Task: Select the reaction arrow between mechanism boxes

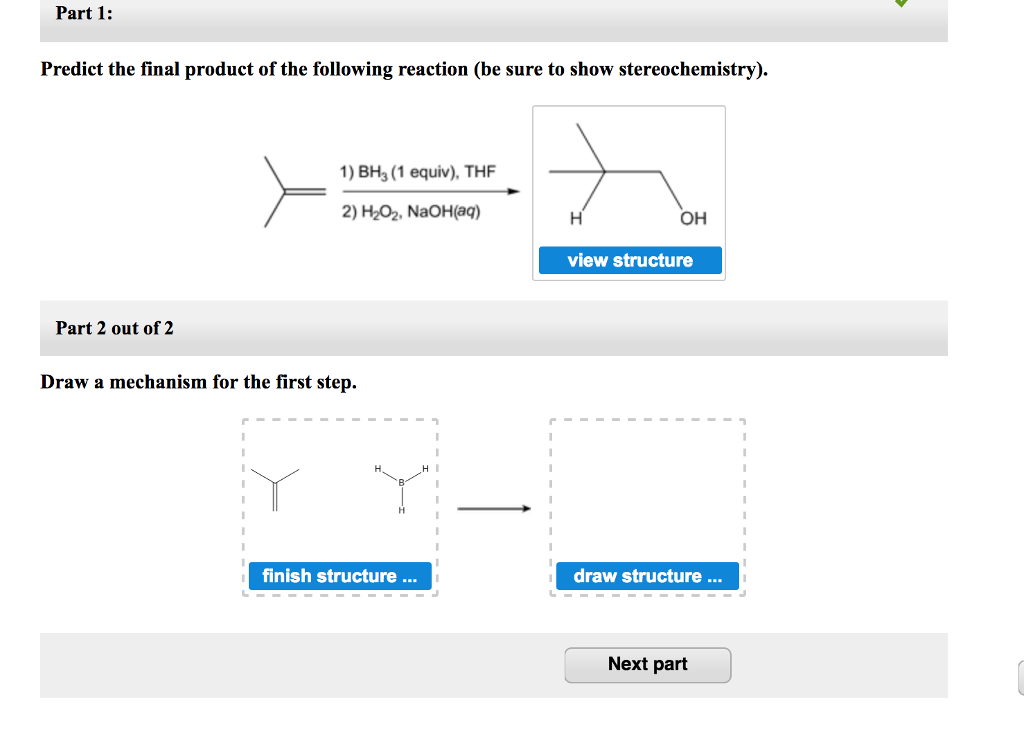Action: [x=494, y=507]
